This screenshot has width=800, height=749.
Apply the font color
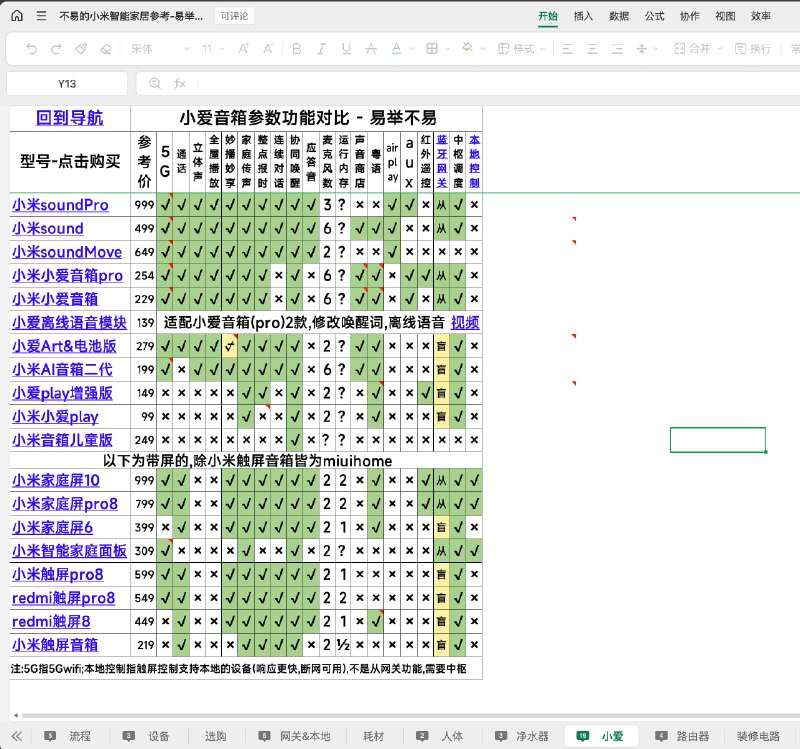(396, 49)
